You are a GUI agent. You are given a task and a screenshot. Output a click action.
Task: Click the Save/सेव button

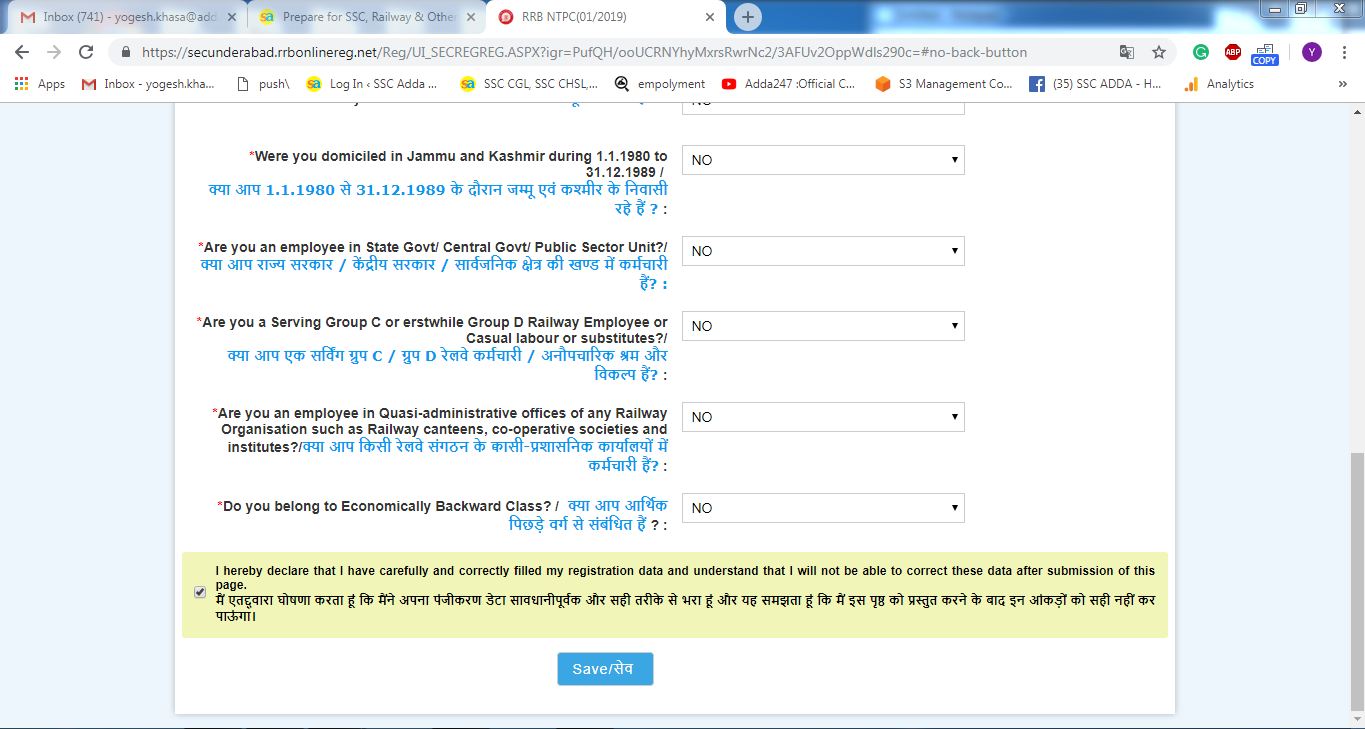(605, 669)
